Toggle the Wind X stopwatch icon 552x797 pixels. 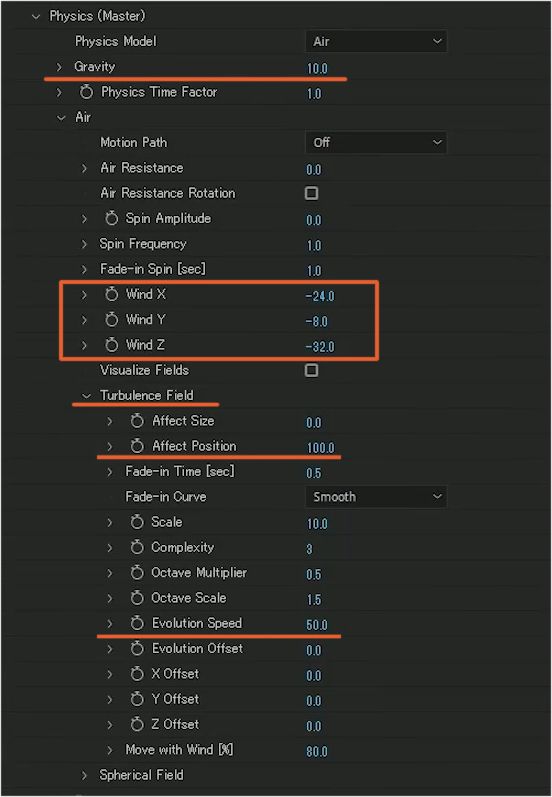pyautogui.click(x=111, y=294)
